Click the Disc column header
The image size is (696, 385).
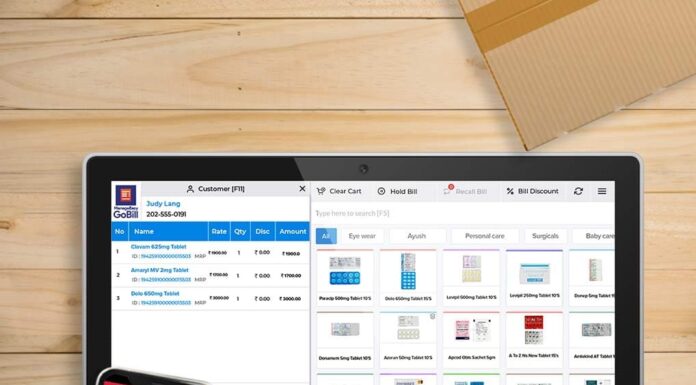click(x=262, y=231)
